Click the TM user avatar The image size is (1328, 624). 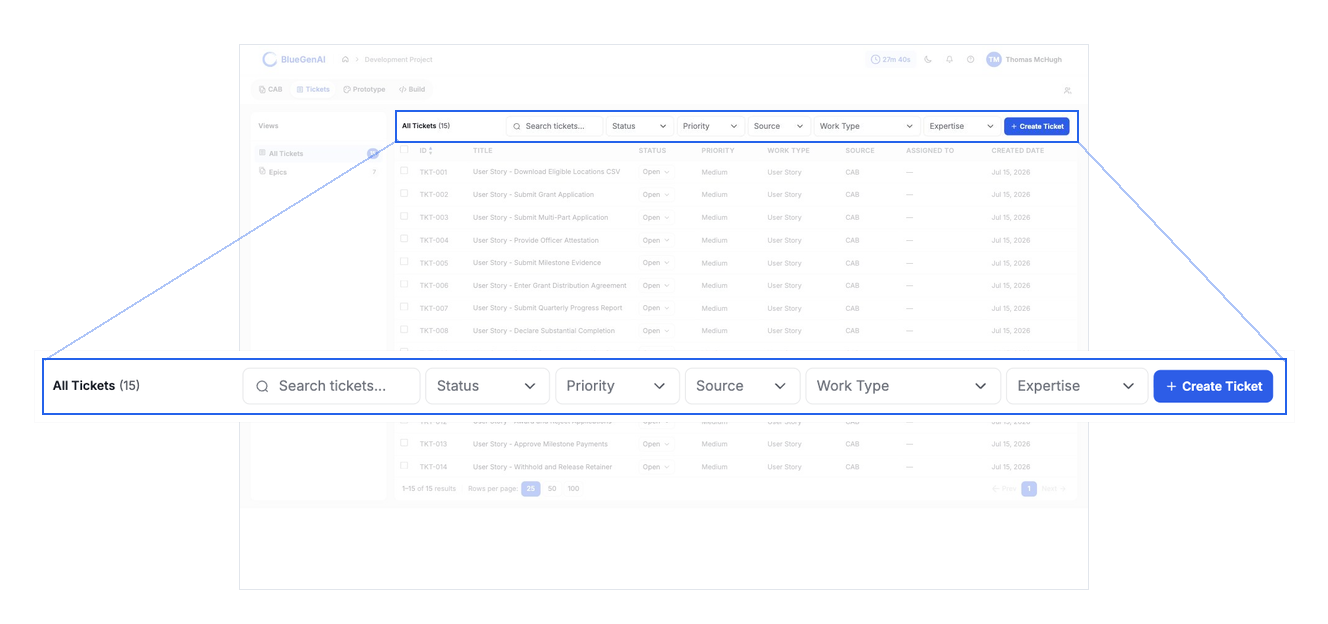click(993, 60)
